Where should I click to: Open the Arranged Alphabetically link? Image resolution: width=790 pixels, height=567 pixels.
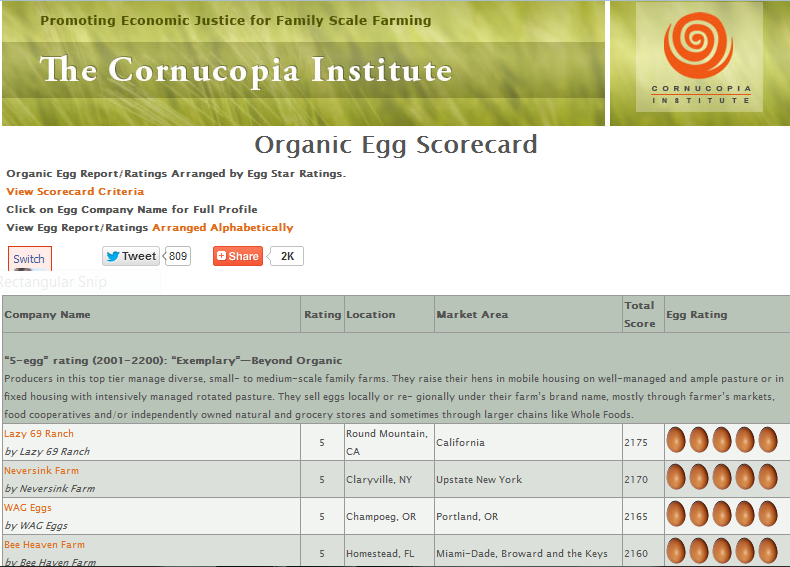click(222, 227)
